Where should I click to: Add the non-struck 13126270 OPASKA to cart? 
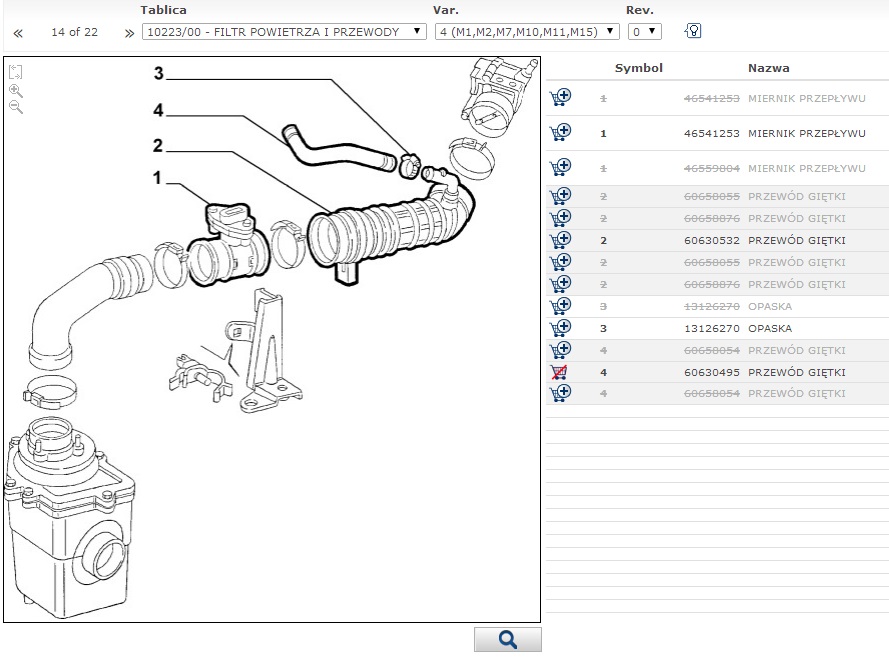(560, 328)
